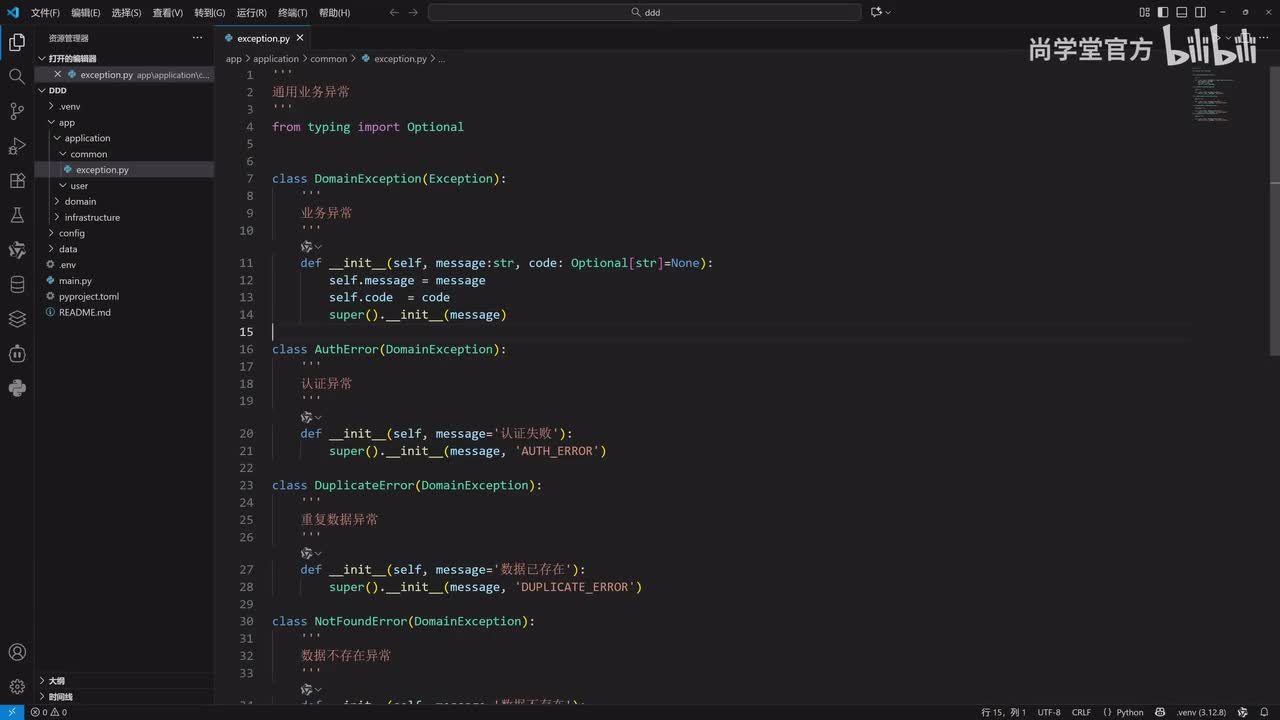Open the Copilot dropdown arrow in title bar

pos(888,12)
